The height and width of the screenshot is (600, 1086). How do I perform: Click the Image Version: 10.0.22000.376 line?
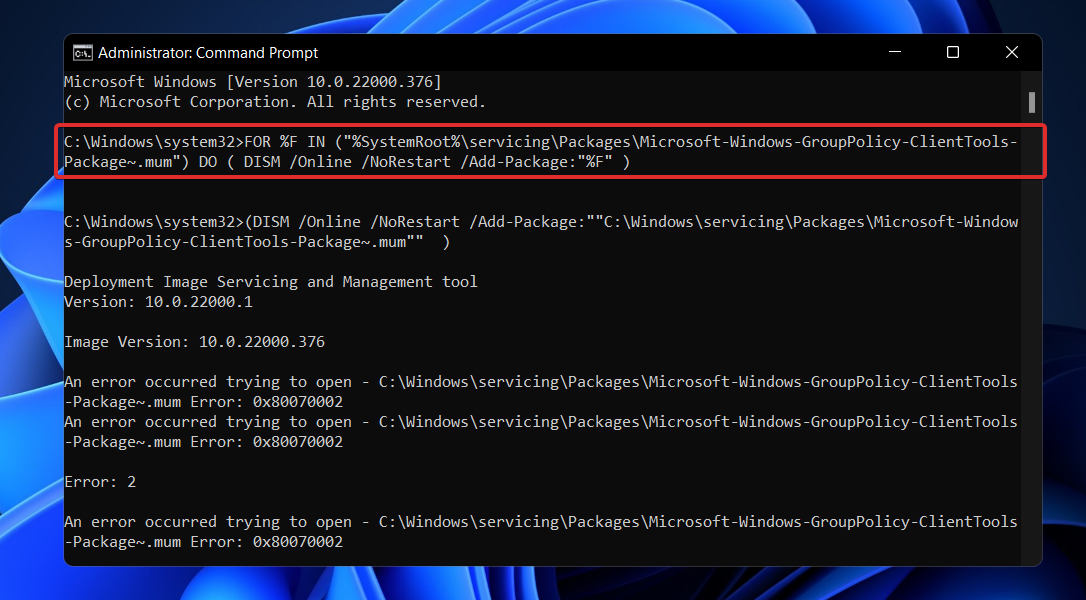coord(194,341)
